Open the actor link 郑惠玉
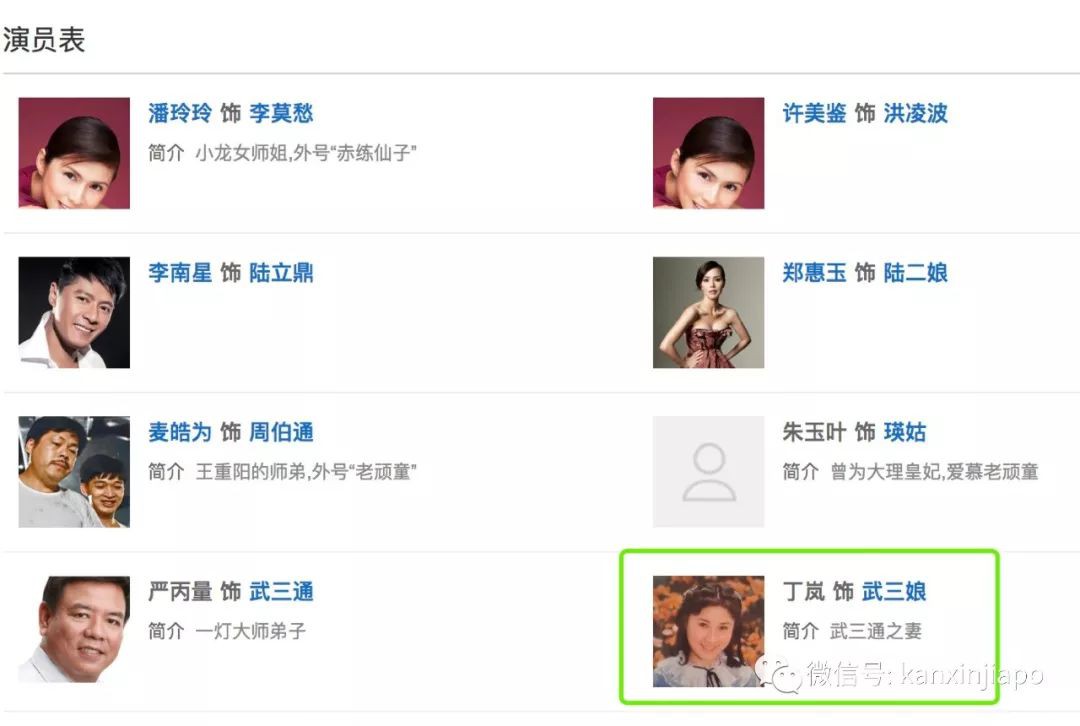The image size is (1080, 726). tap(814, 273)
